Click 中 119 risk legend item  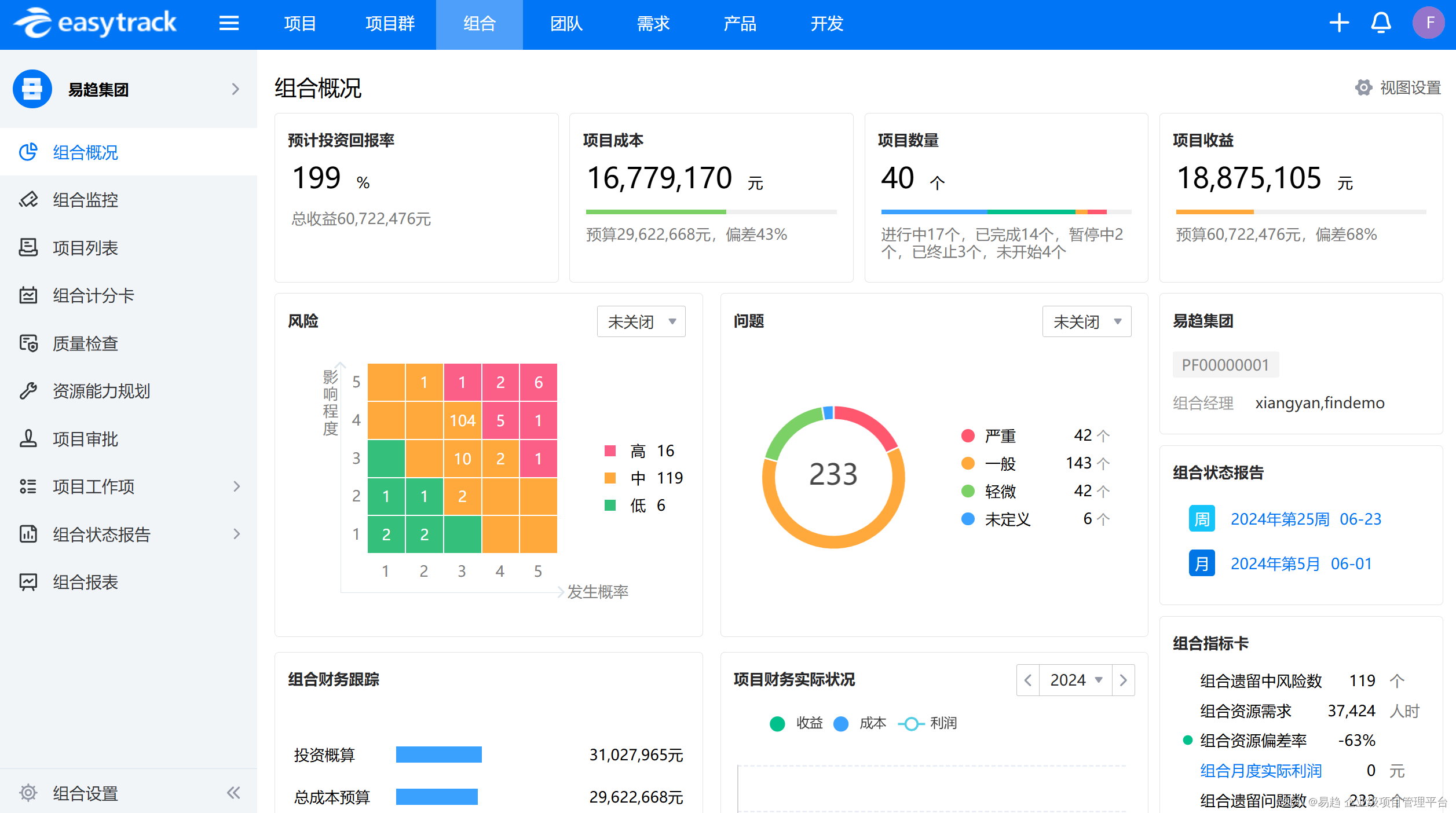pos(643,478)
